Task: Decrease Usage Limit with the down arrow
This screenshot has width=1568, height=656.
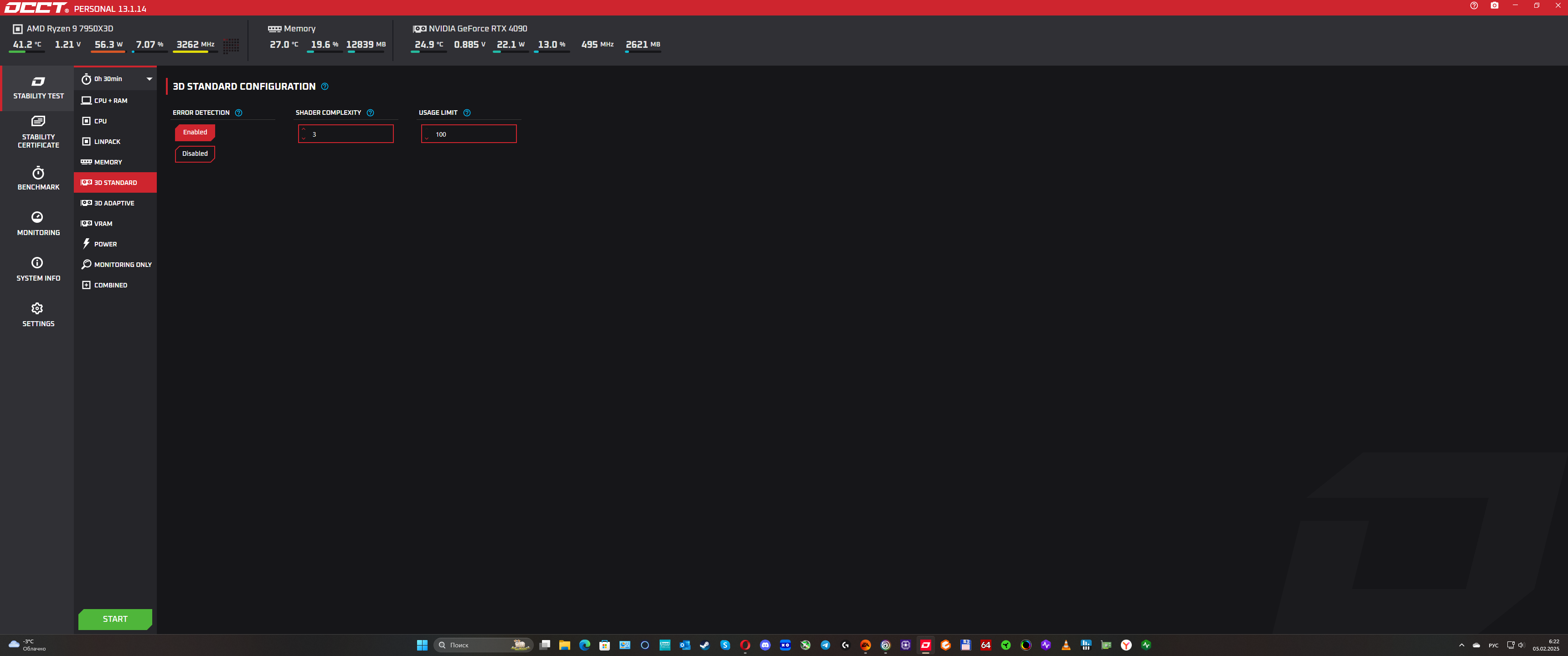Action: [427, 139]
